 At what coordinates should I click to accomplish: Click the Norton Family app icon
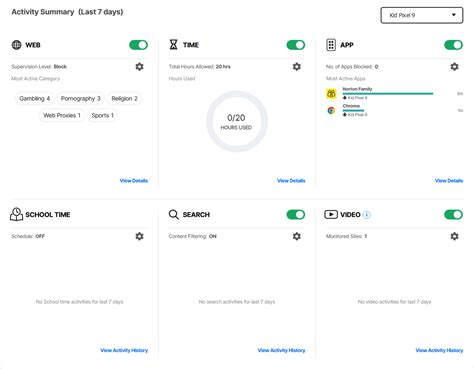point(331,93)
